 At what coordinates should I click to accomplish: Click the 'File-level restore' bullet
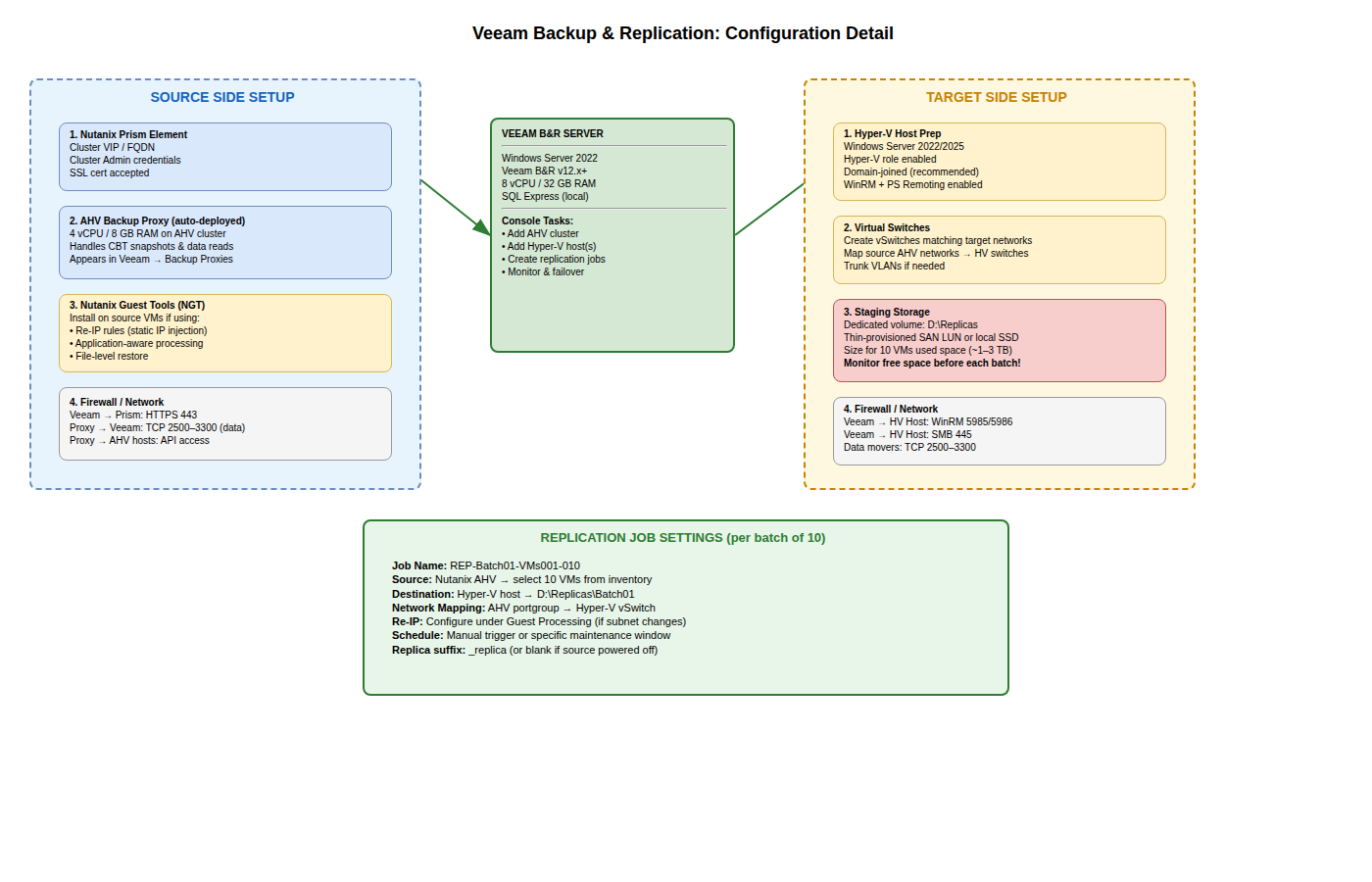(x=109, y=356)
